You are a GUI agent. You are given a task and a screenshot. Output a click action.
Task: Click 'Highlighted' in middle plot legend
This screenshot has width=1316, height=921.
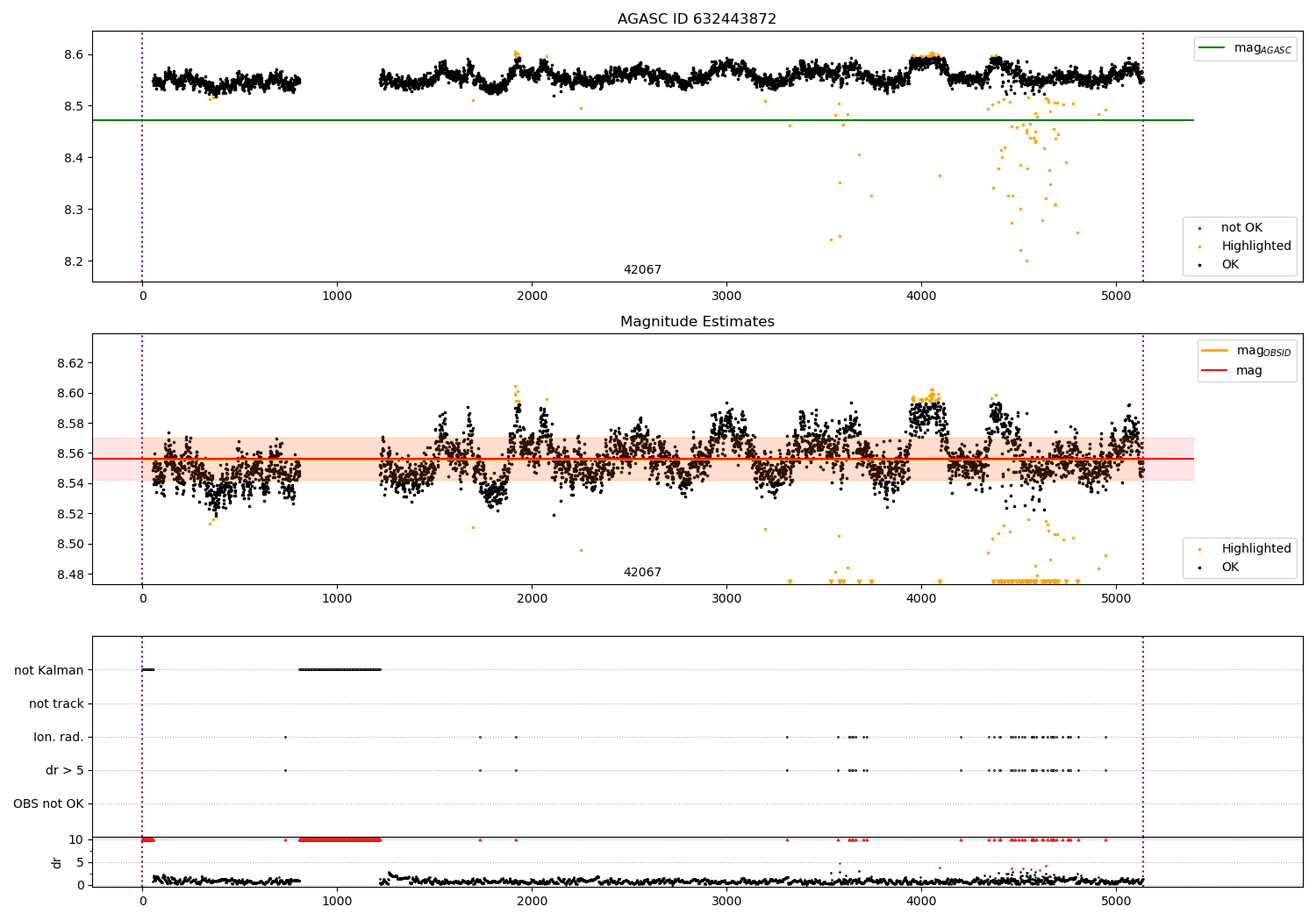1255,548
